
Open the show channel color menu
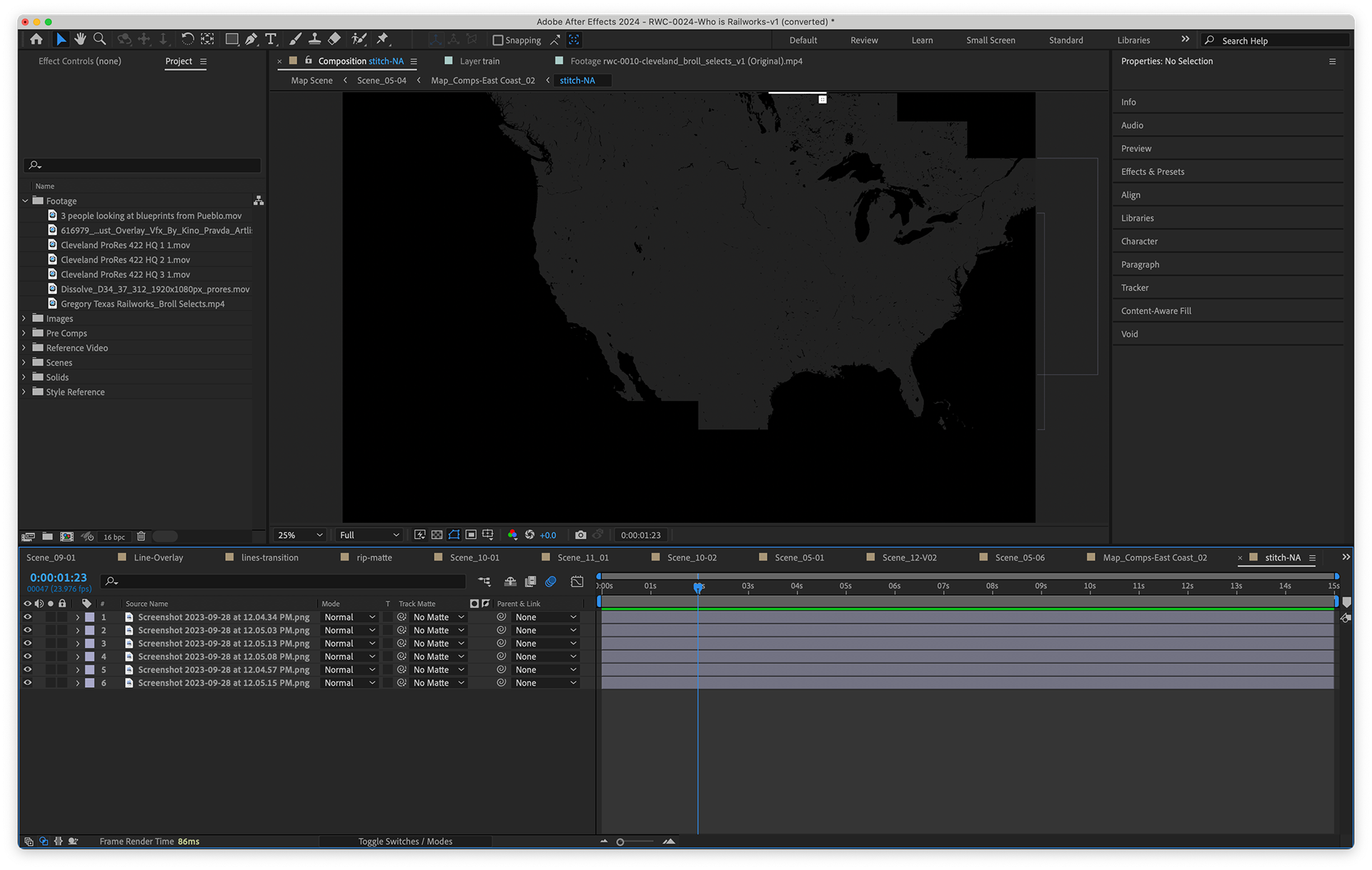(512, 535)
